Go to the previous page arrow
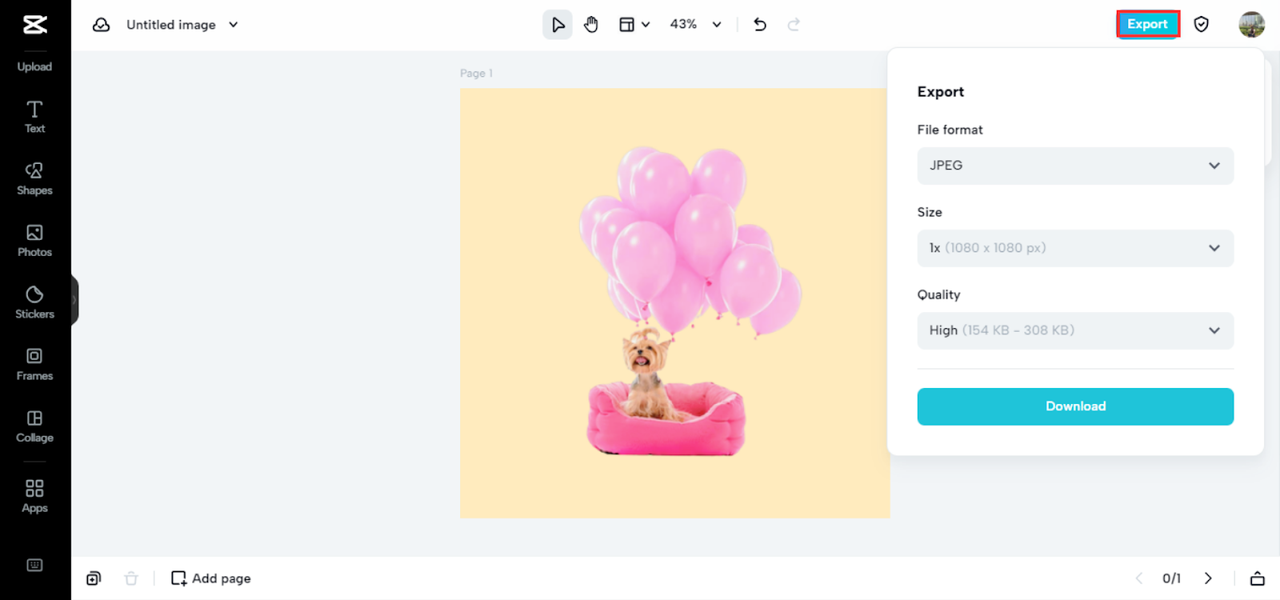 [1139, 578]
